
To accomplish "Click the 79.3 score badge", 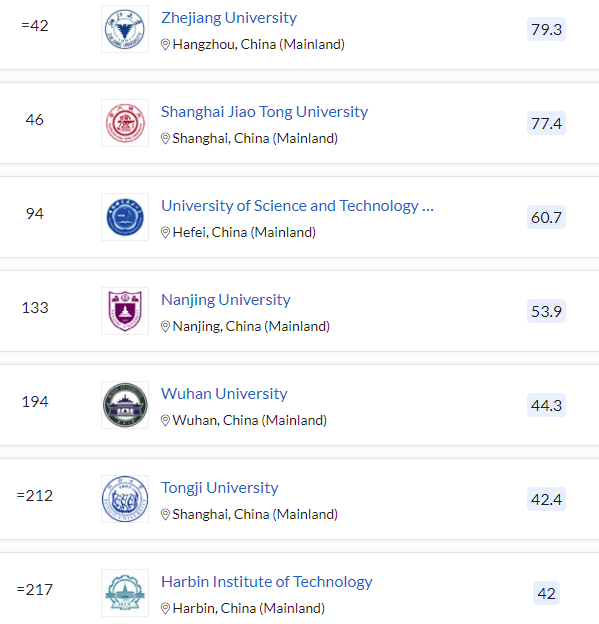I will (x=546, y=29).
